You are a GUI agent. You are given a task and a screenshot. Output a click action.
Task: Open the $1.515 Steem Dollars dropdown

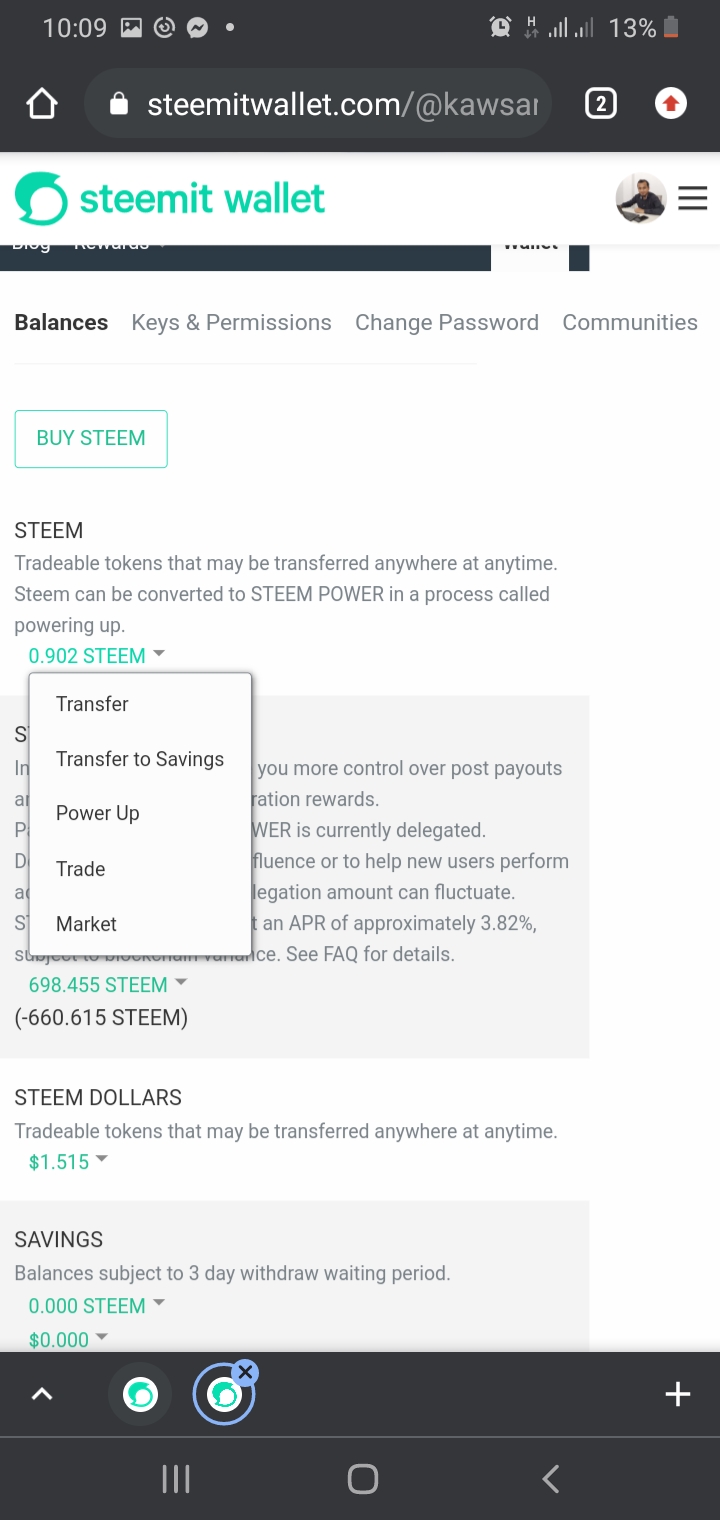click(x=67, y=1162)
